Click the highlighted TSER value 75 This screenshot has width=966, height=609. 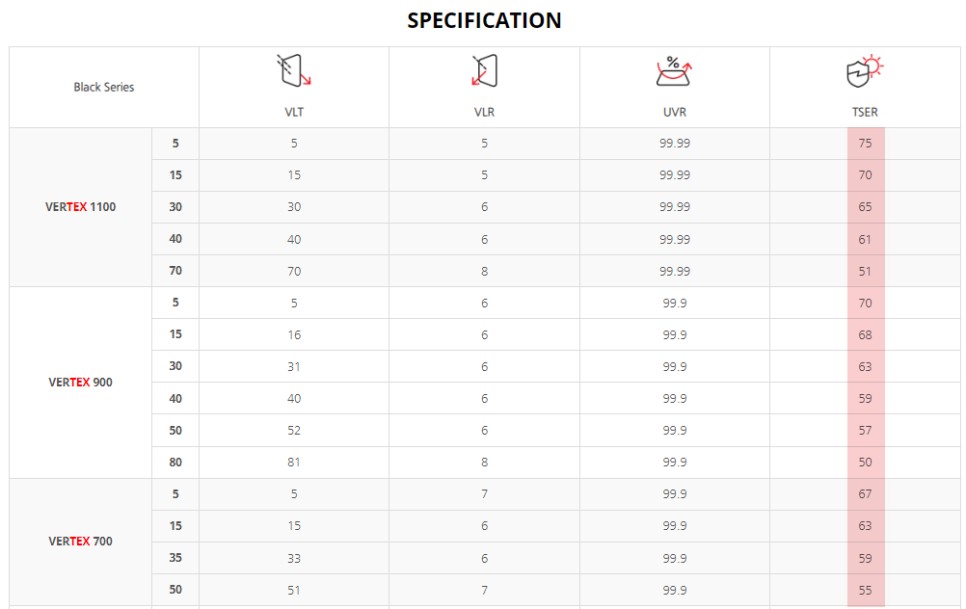tap(865, 143)
